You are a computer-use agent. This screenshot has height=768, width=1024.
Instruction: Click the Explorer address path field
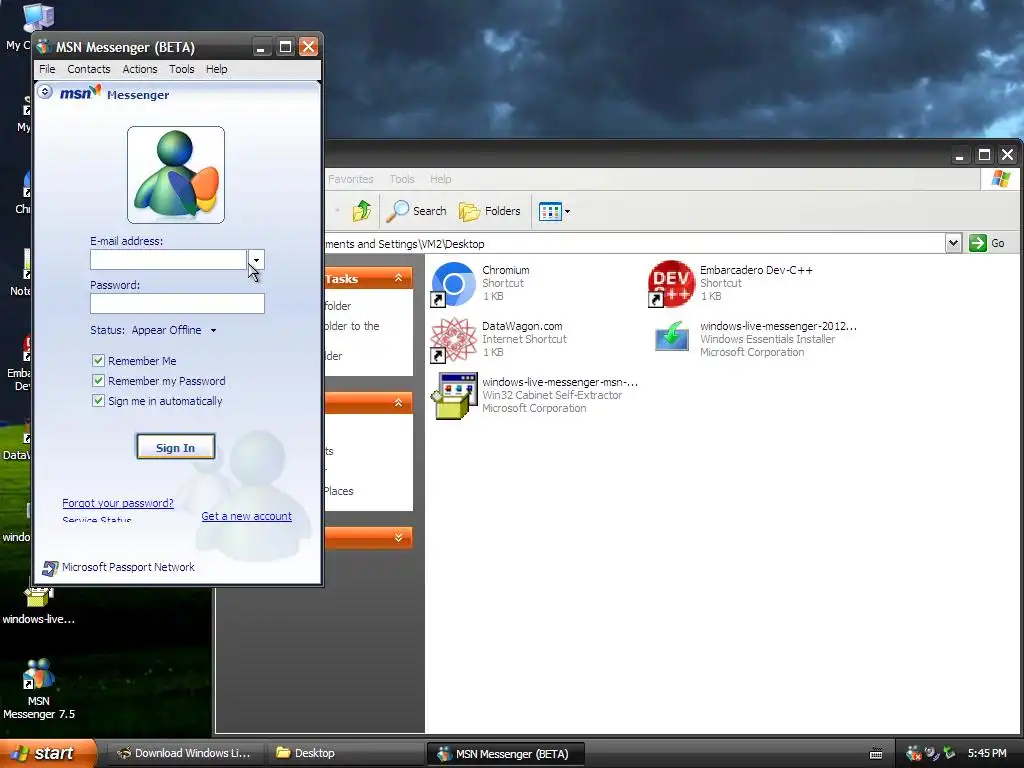[635, 244]
